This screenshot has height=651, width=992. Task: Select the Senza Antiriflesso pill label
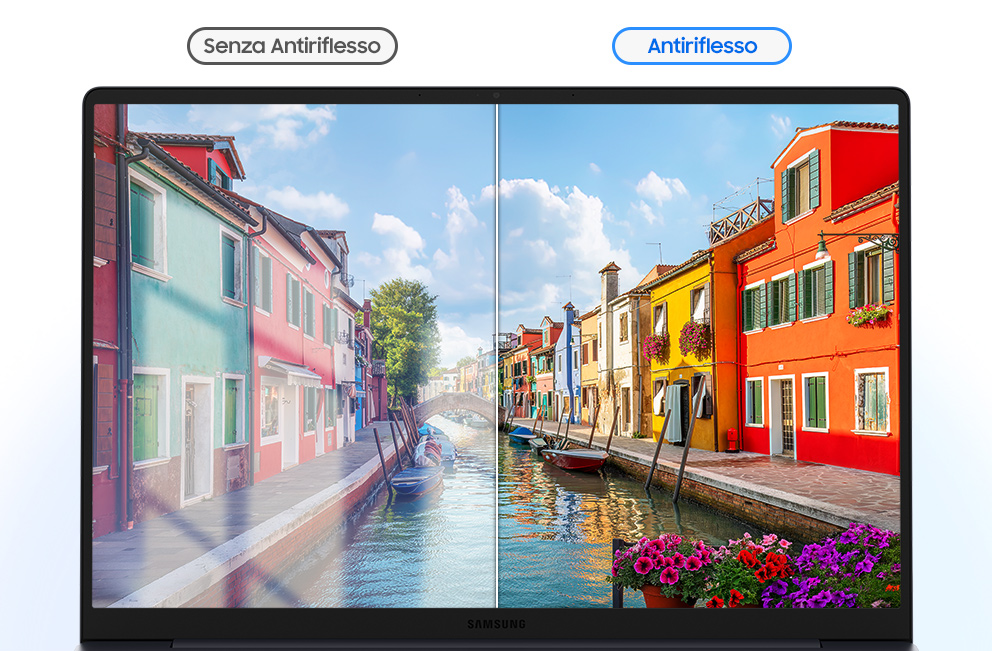[292, 46]
